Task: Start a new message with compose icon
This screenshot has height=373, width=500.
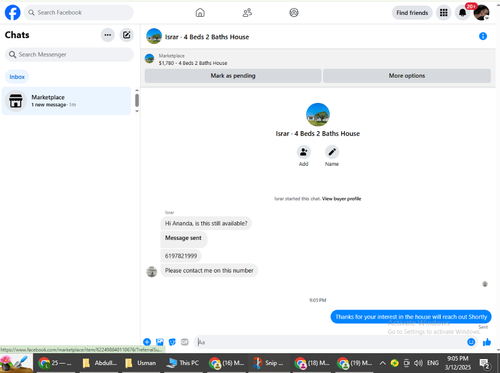Action: click(127, 35)
